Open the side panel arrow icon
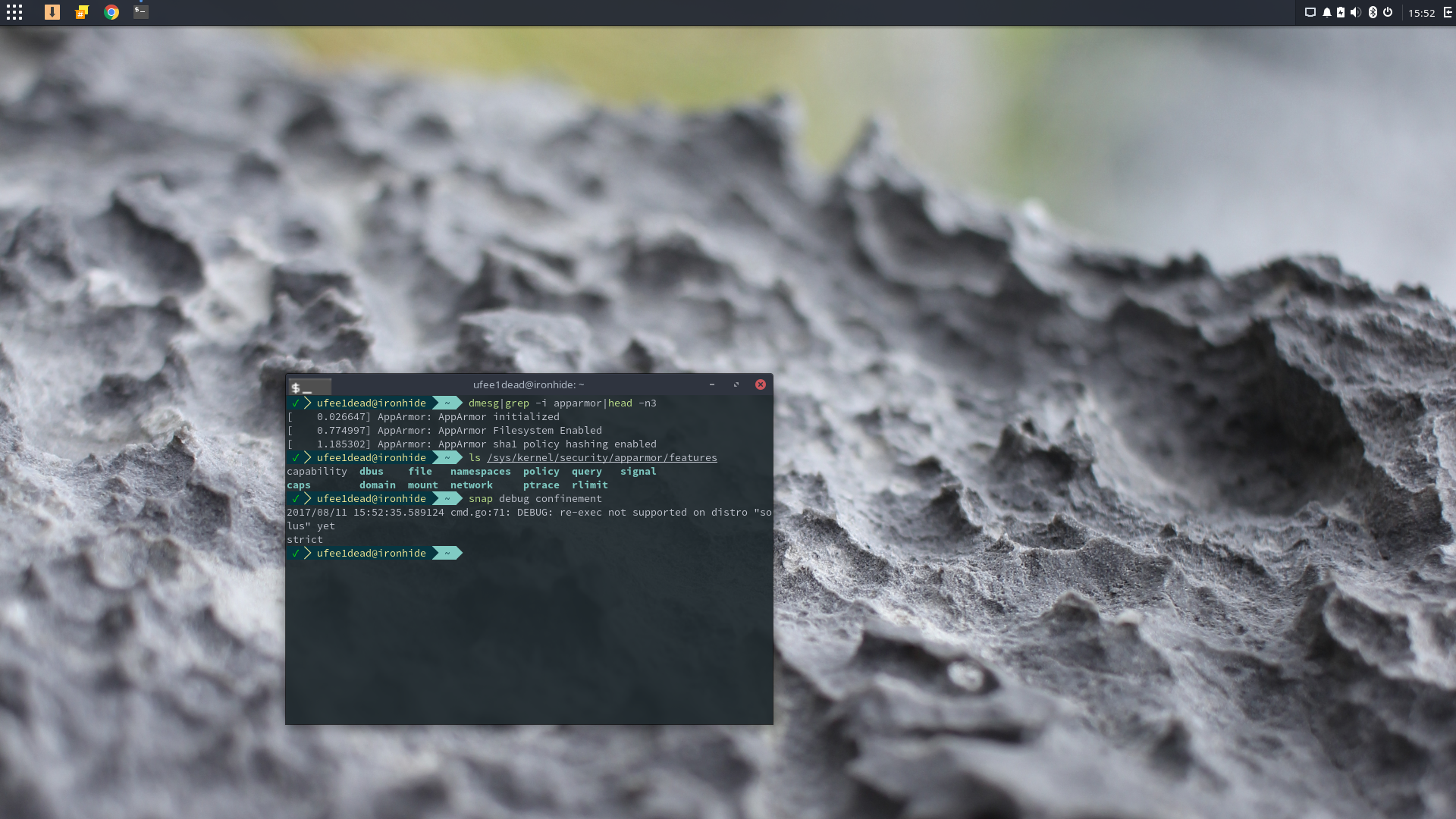The image size is (1456, 819). click(x=1448, y=12)
